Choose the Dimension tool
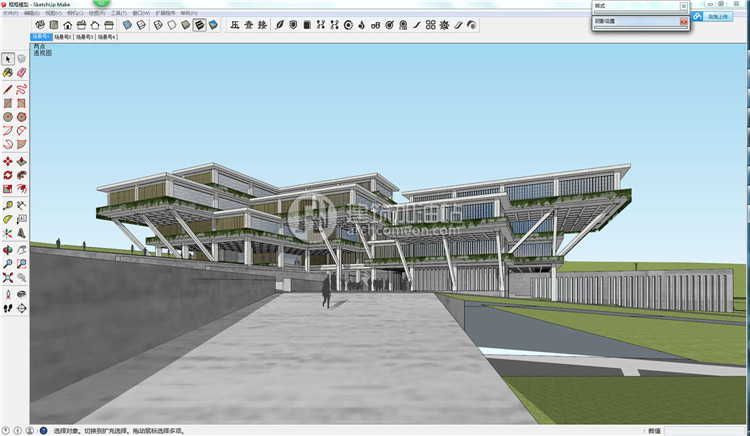The height and width of the screenshot is (436, 750). (22, 206)
